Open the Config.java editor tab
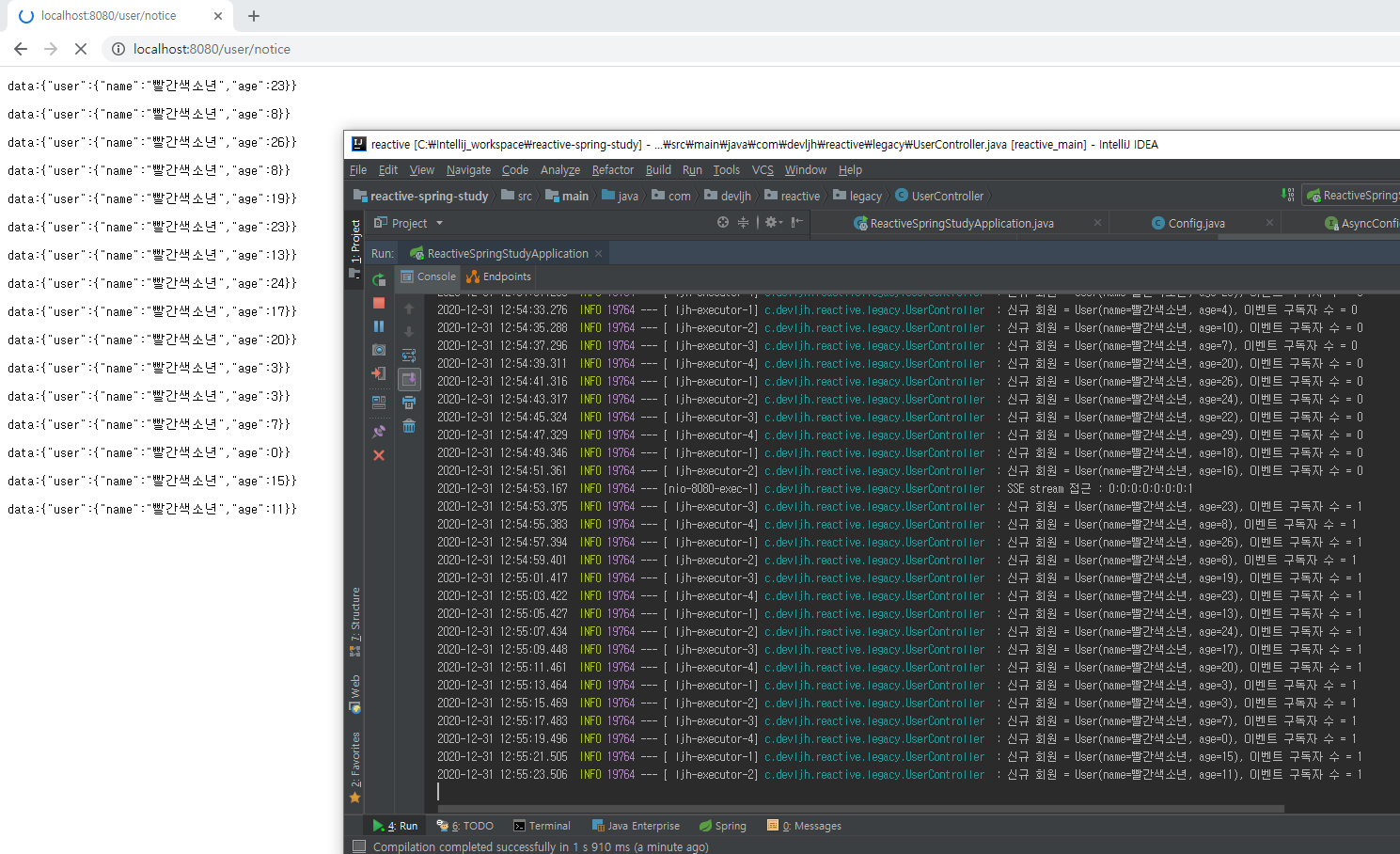1400x854 pixels. pyautogui.click(x=1188, y=223)
